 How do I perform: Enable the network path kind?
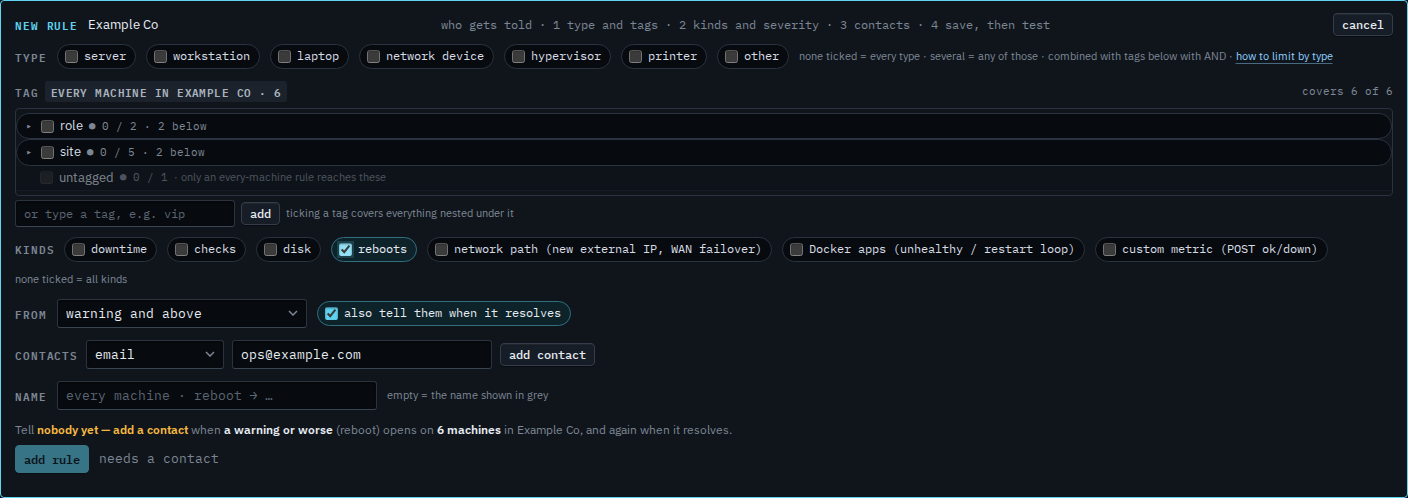click(x=441, y=250)
